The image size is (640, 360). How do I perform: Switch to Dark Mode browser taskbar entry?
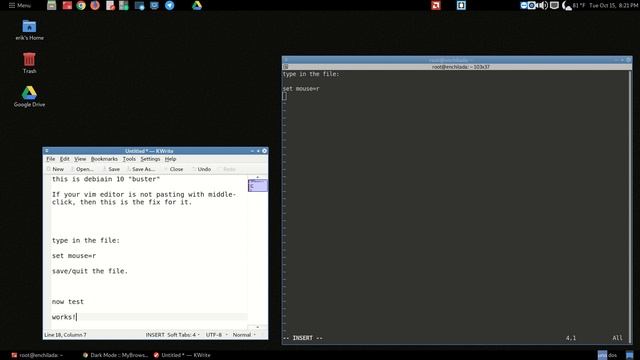pyautogui.click(x=115, y=355)
